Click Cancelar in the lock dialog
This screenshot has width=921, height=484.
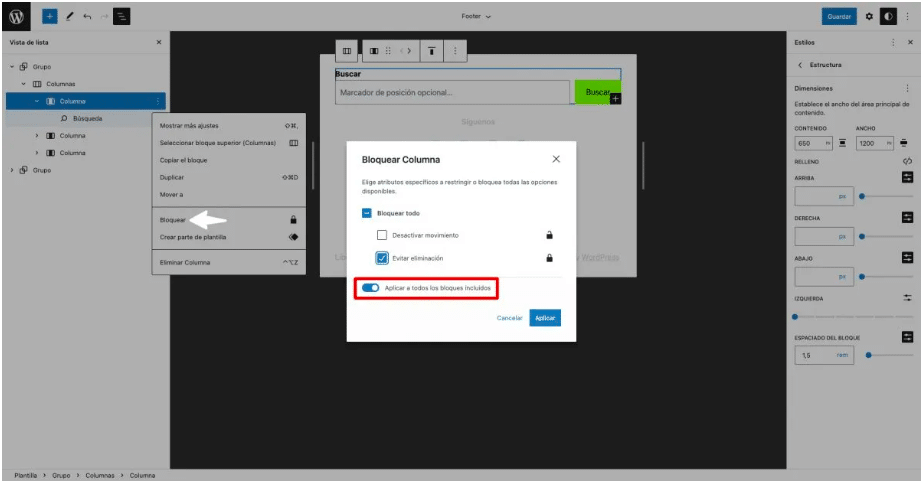tap(509, 318)
